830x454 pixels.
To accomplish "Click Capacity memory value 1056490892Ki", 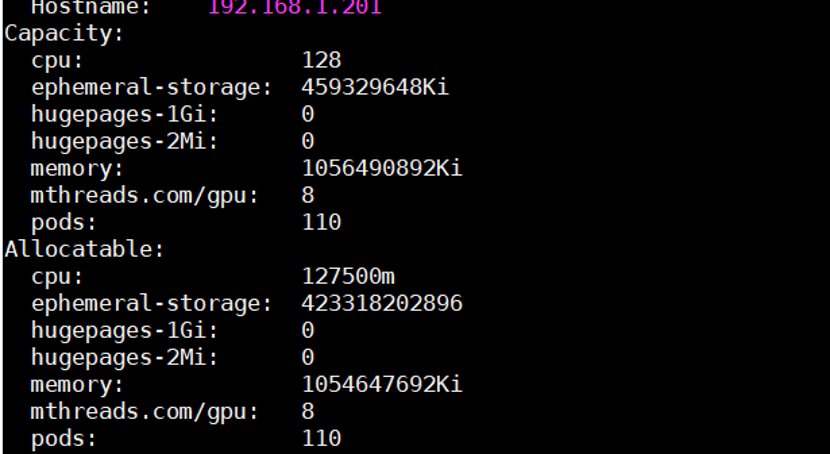I will [382, 168].
